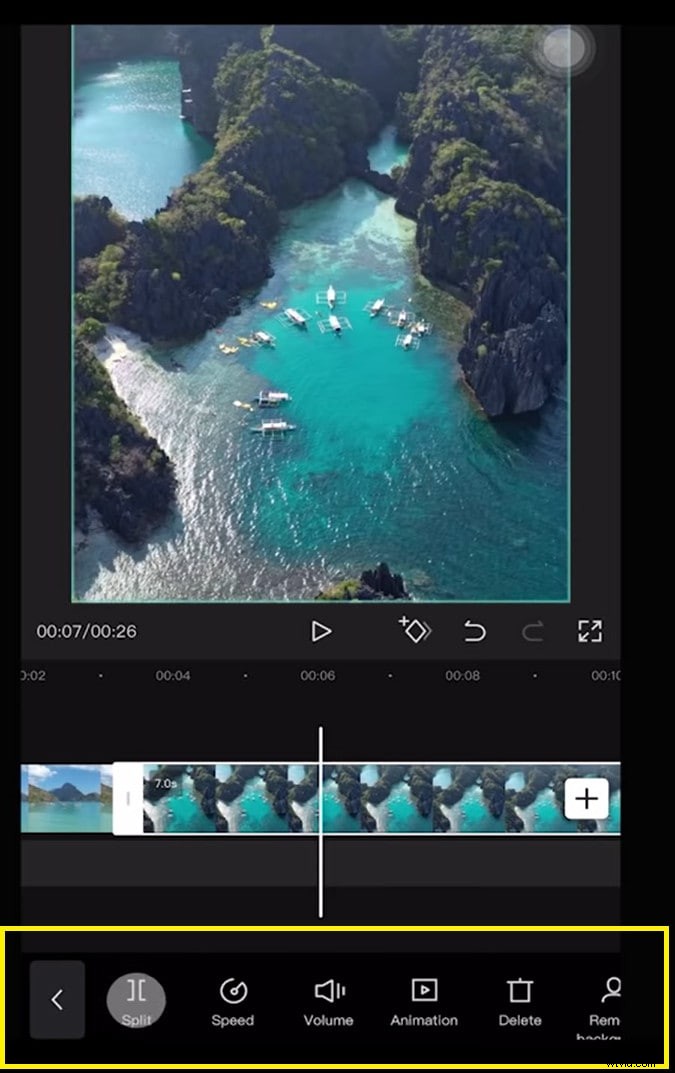675x1073 pixels.
Task: Redo the last undone edit
Action: coord(533,631)
